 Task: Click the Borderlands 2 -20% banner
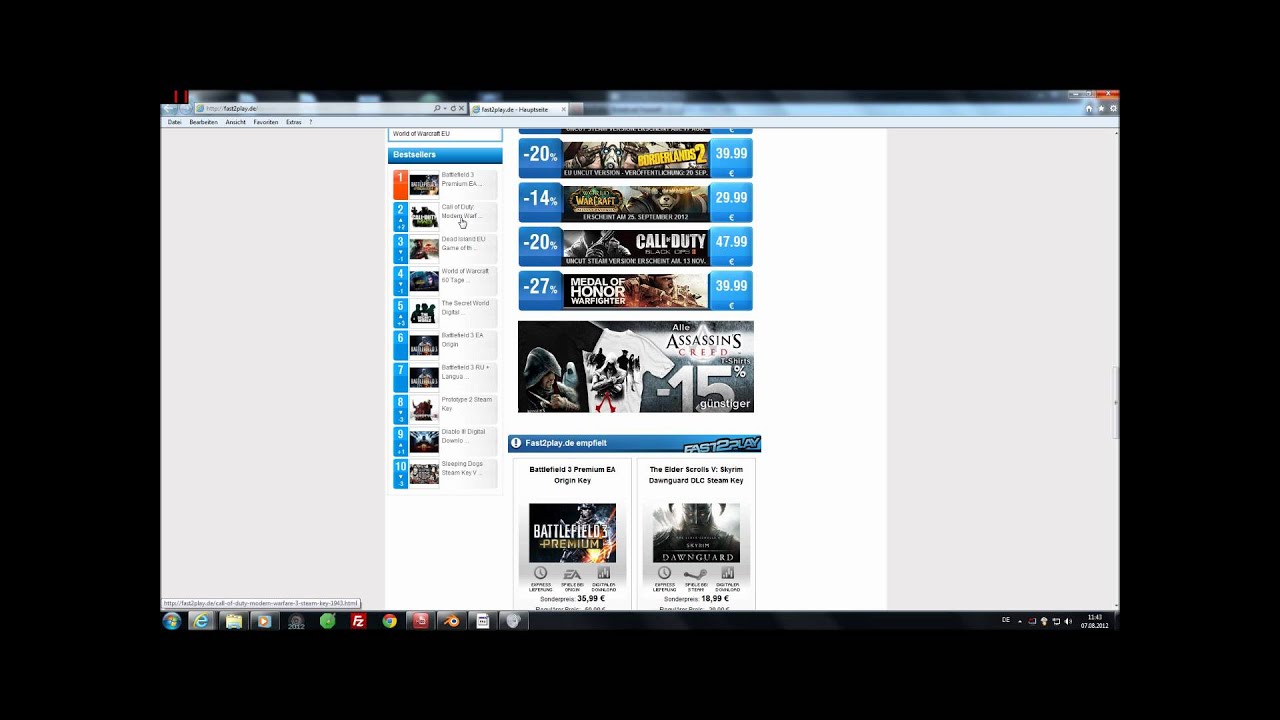pos(635,158)
